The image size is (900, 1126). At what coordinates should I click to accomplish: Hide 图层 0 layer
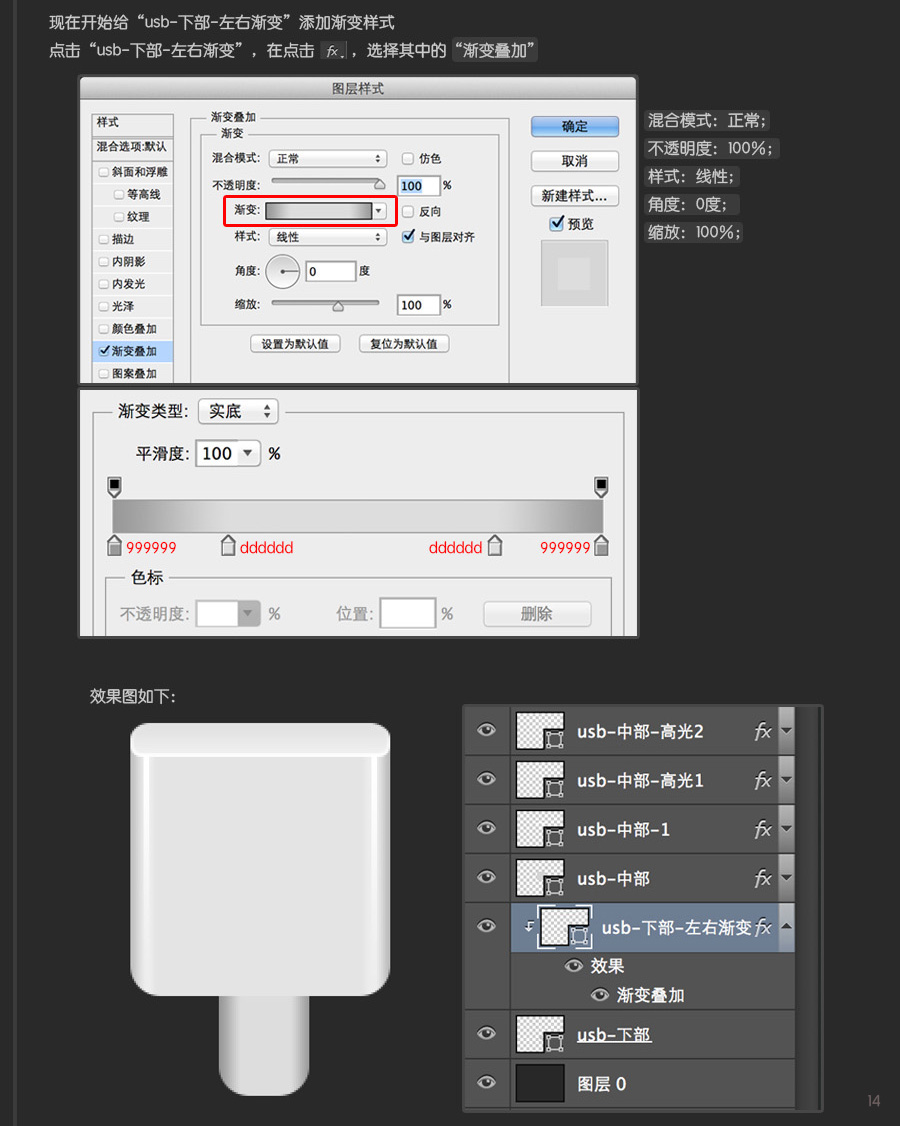[x=486, y=1082]
